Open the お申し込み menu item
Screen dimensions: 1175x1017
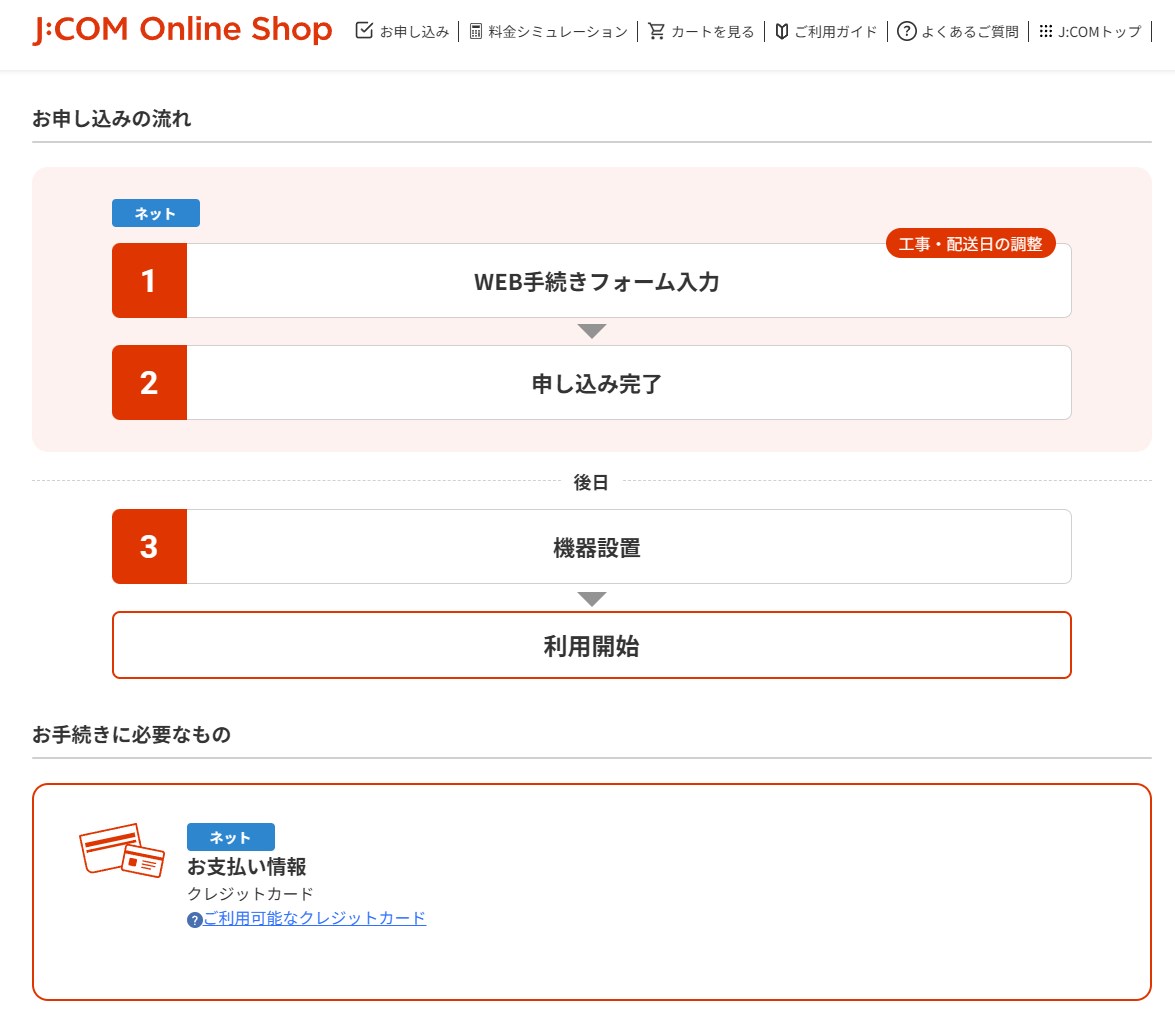[414, 32]
